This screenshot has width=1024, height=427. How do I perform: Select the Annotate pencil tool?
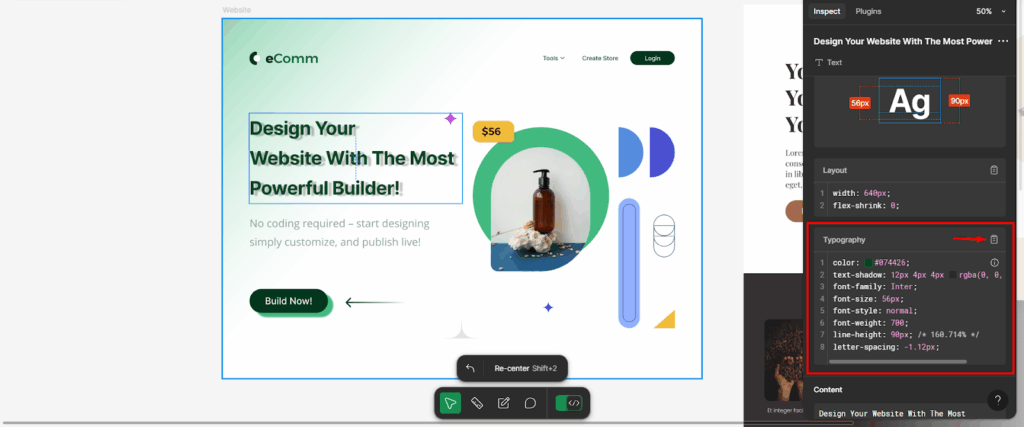[x=504, y=403]
